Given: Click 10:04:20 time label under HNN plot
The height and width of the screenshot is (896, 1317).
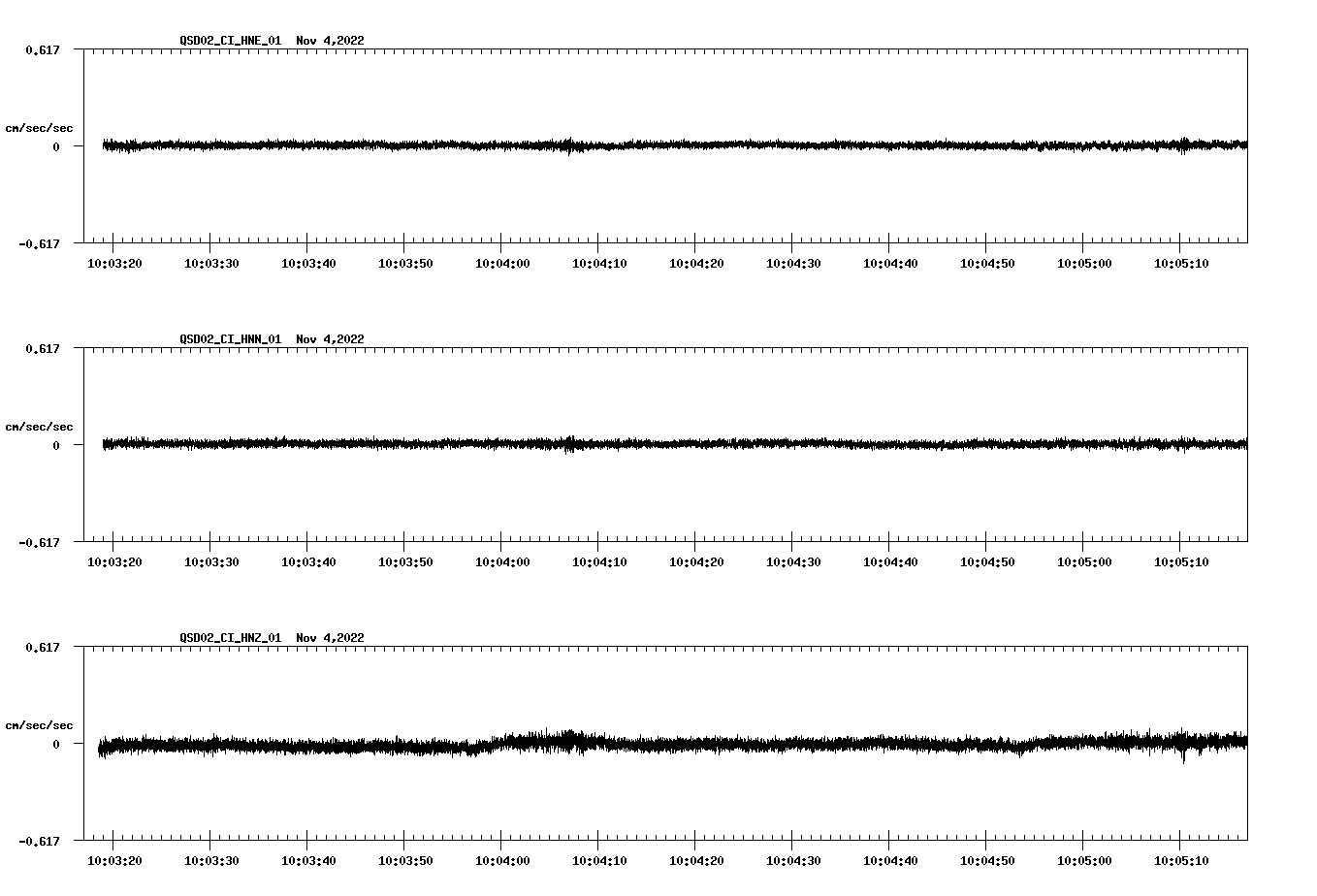Looking at the screenshot, I should 696,562.
